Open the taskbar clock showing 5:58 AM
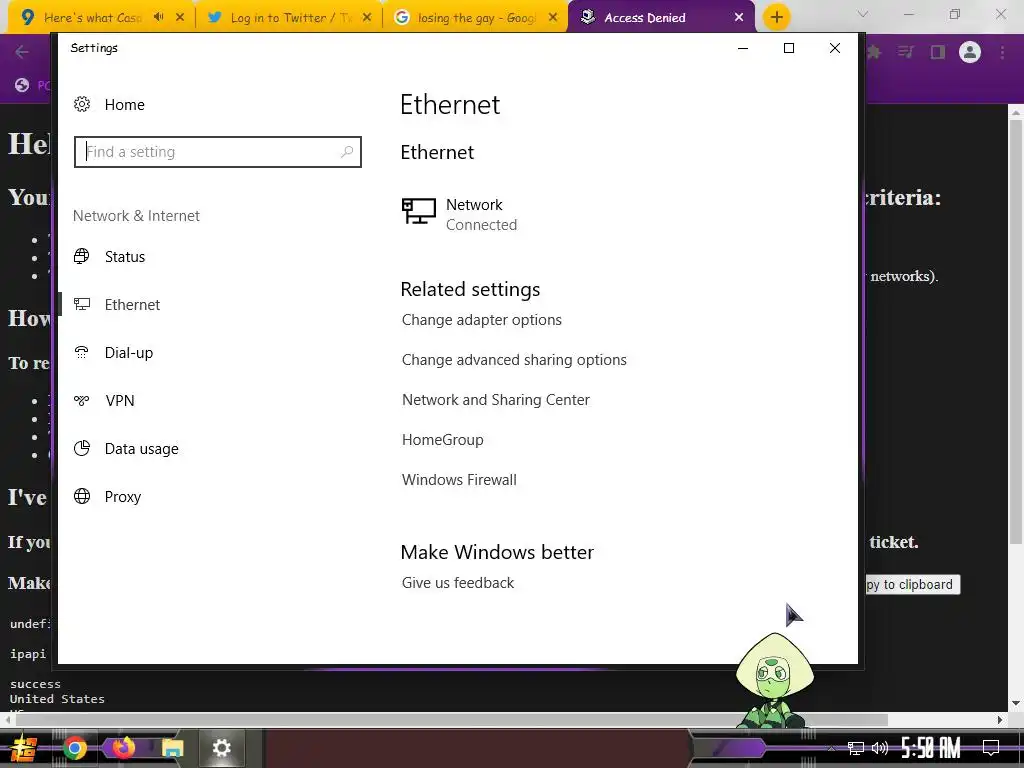This screenshot has width=1024, height=768. pyautogui.click(x=931, y=748)
